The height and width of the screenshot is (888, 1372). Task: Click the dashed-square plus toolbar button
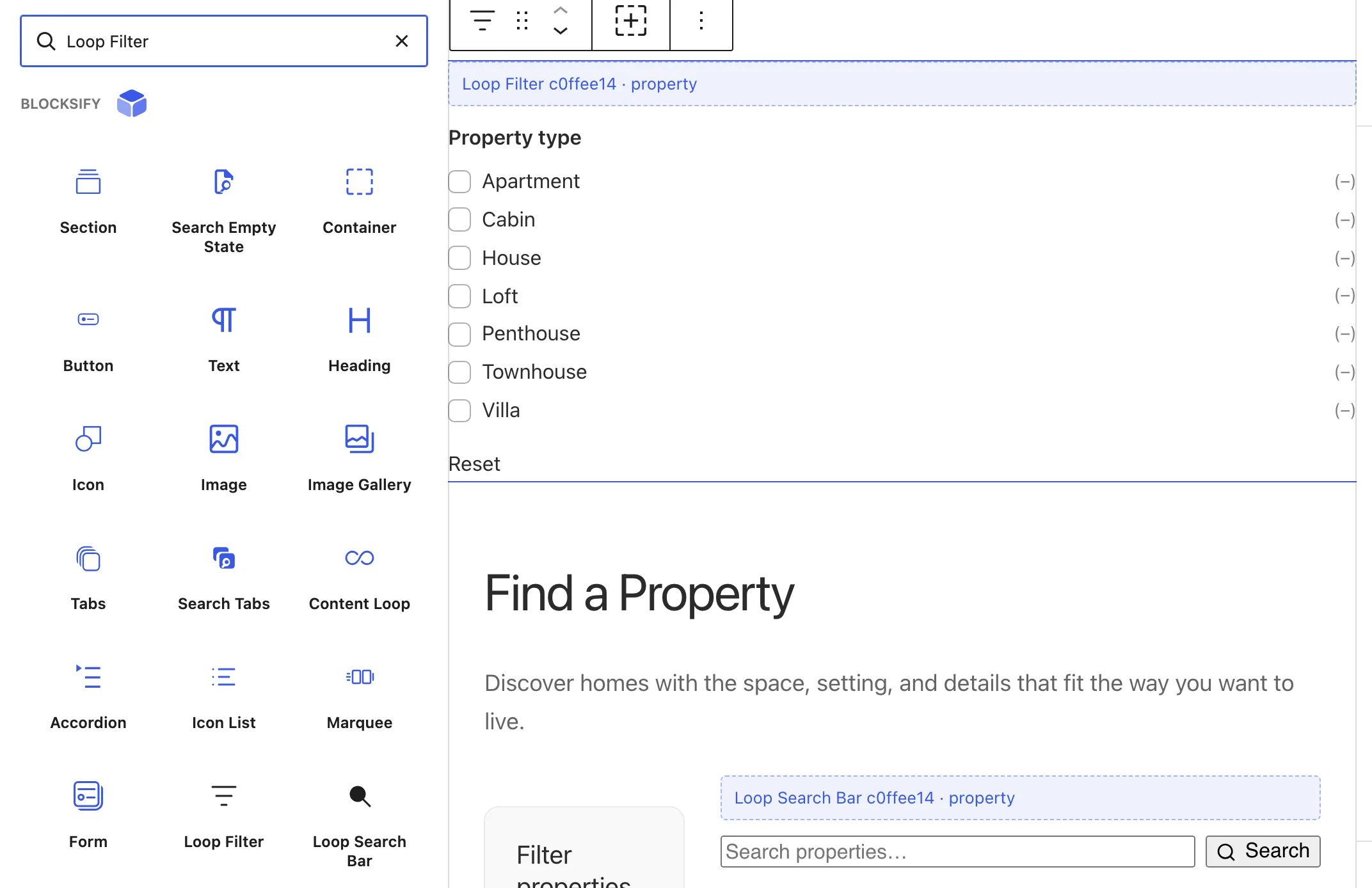[x=631, y=21]
